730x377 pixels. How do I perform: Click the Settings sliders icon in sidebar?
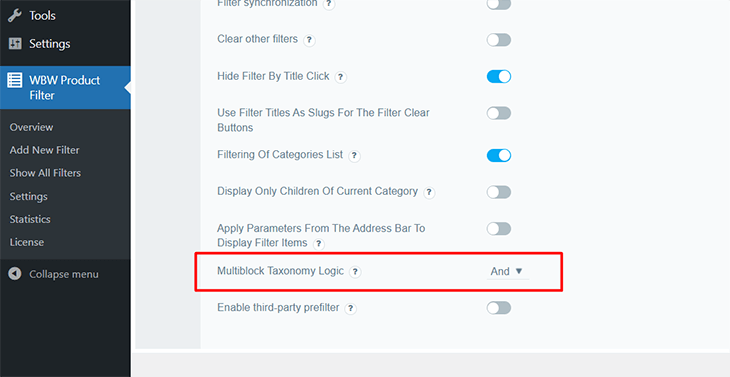click(x=15, y=44)
